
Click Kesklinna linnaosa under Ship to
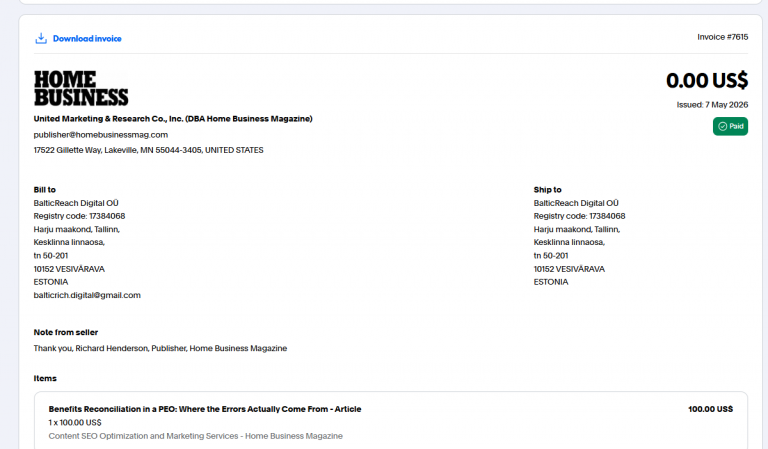pyautogui.click(x=569, y=242)
